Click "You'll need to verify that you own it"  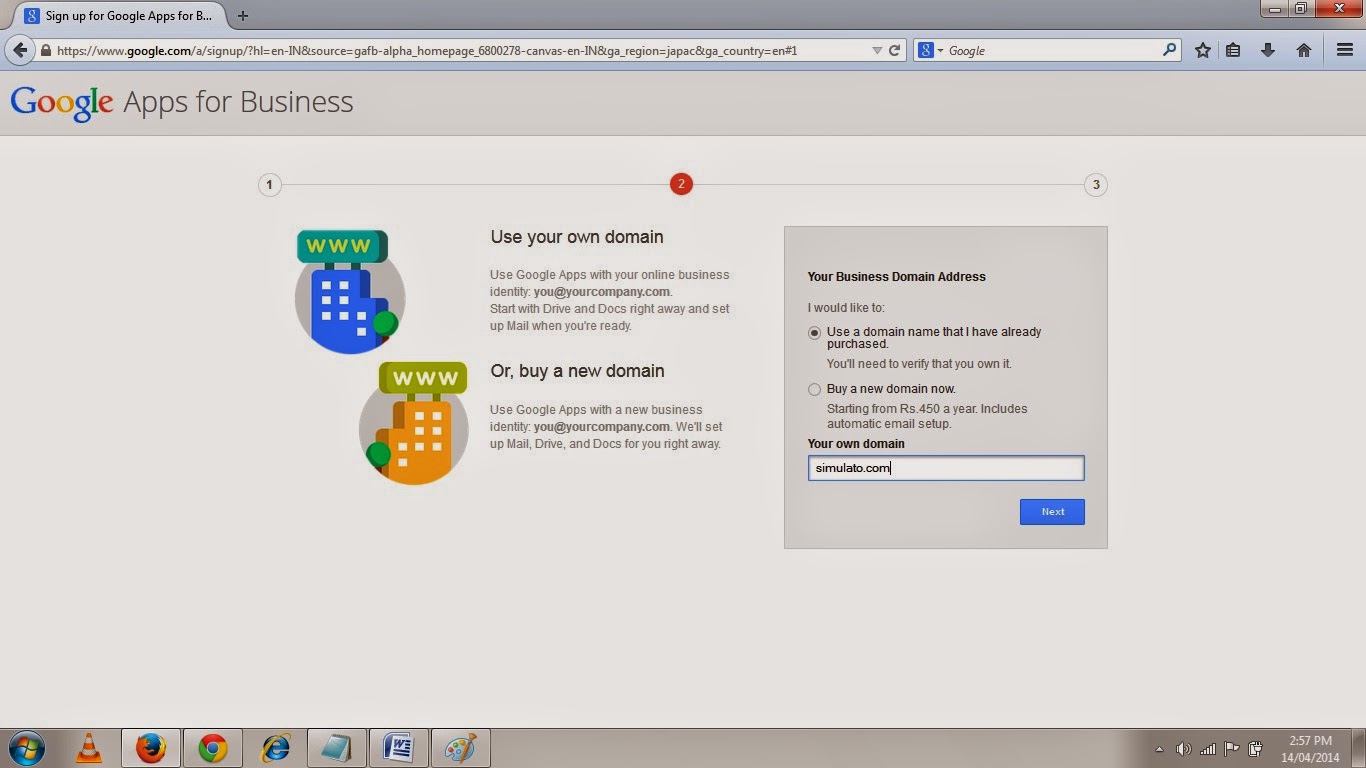click(x=919, y=364)
